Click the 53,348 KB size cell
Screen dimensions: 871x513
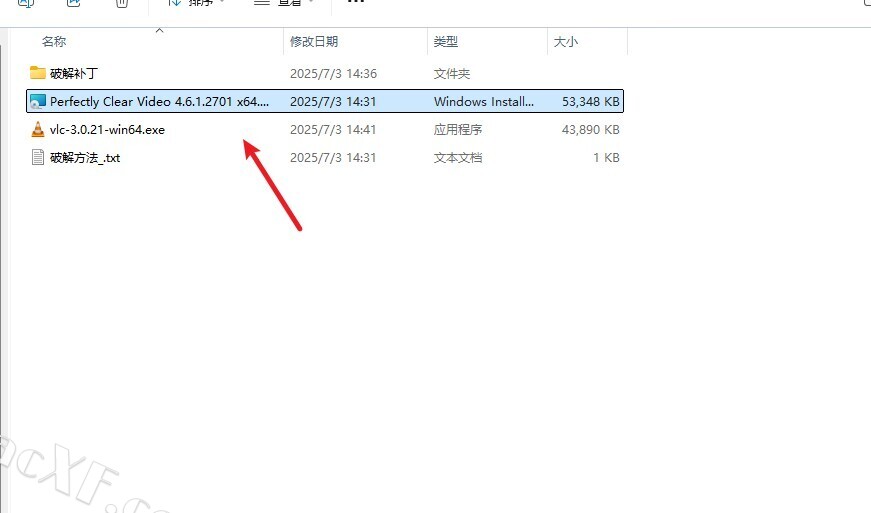tap(590, 102)
